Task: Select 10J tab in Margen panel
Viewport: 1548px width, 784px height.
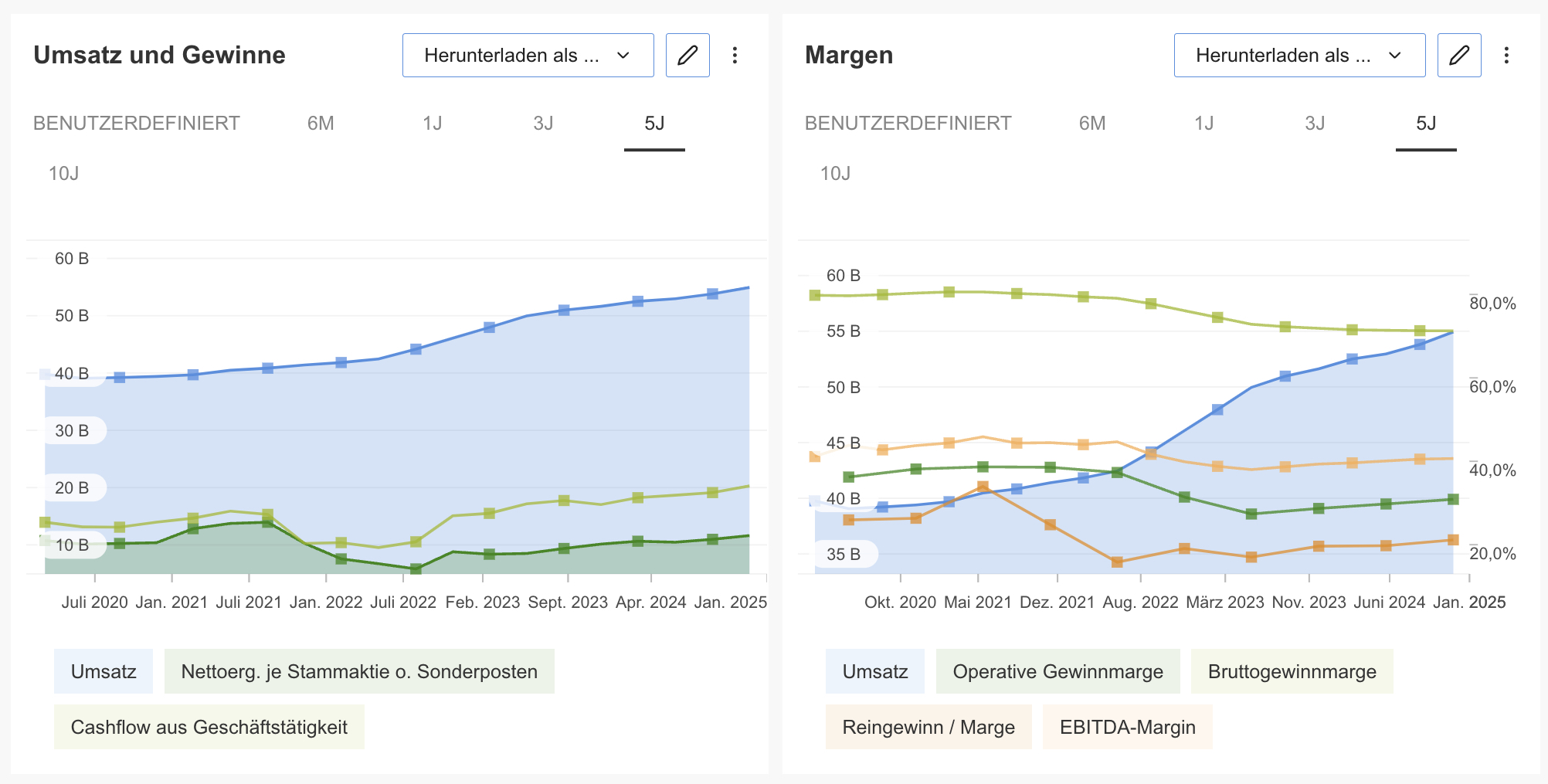Action: (x=836, y=173)
